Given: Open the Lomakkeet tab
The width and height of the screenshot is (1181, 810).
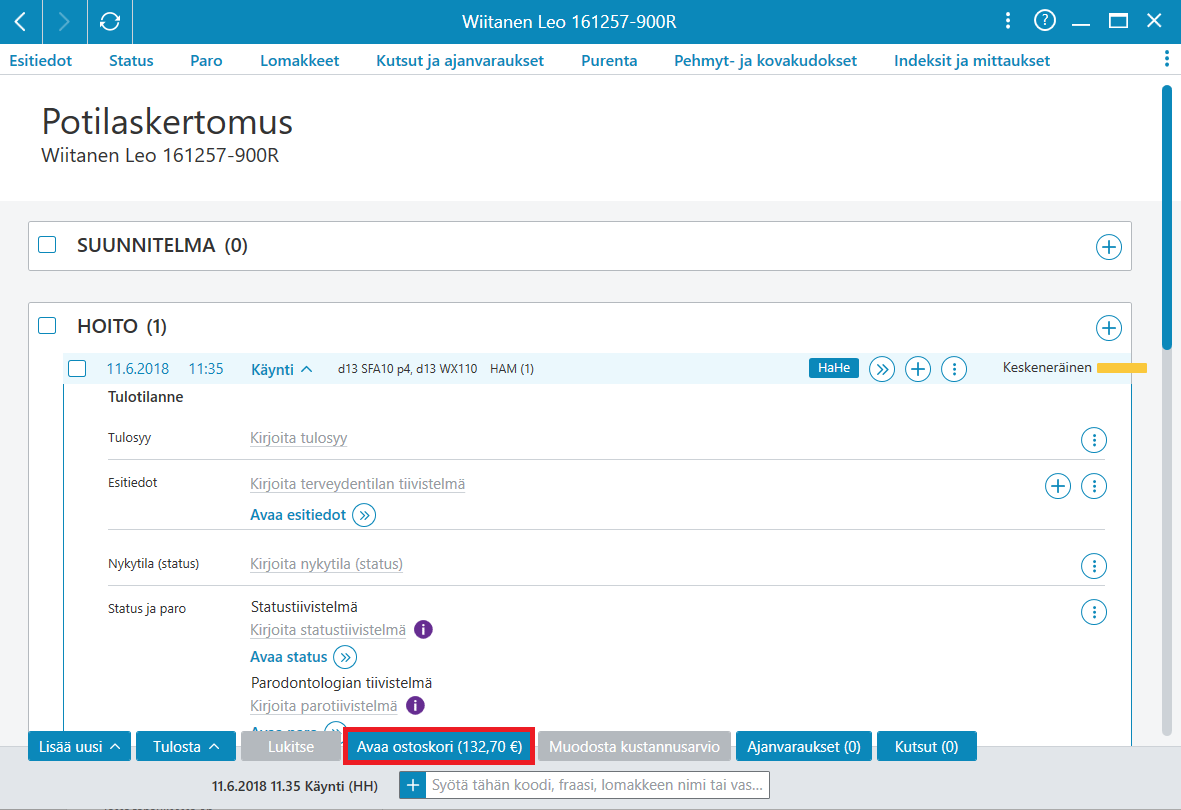Looking at the screenshot, I should [300, 60].
